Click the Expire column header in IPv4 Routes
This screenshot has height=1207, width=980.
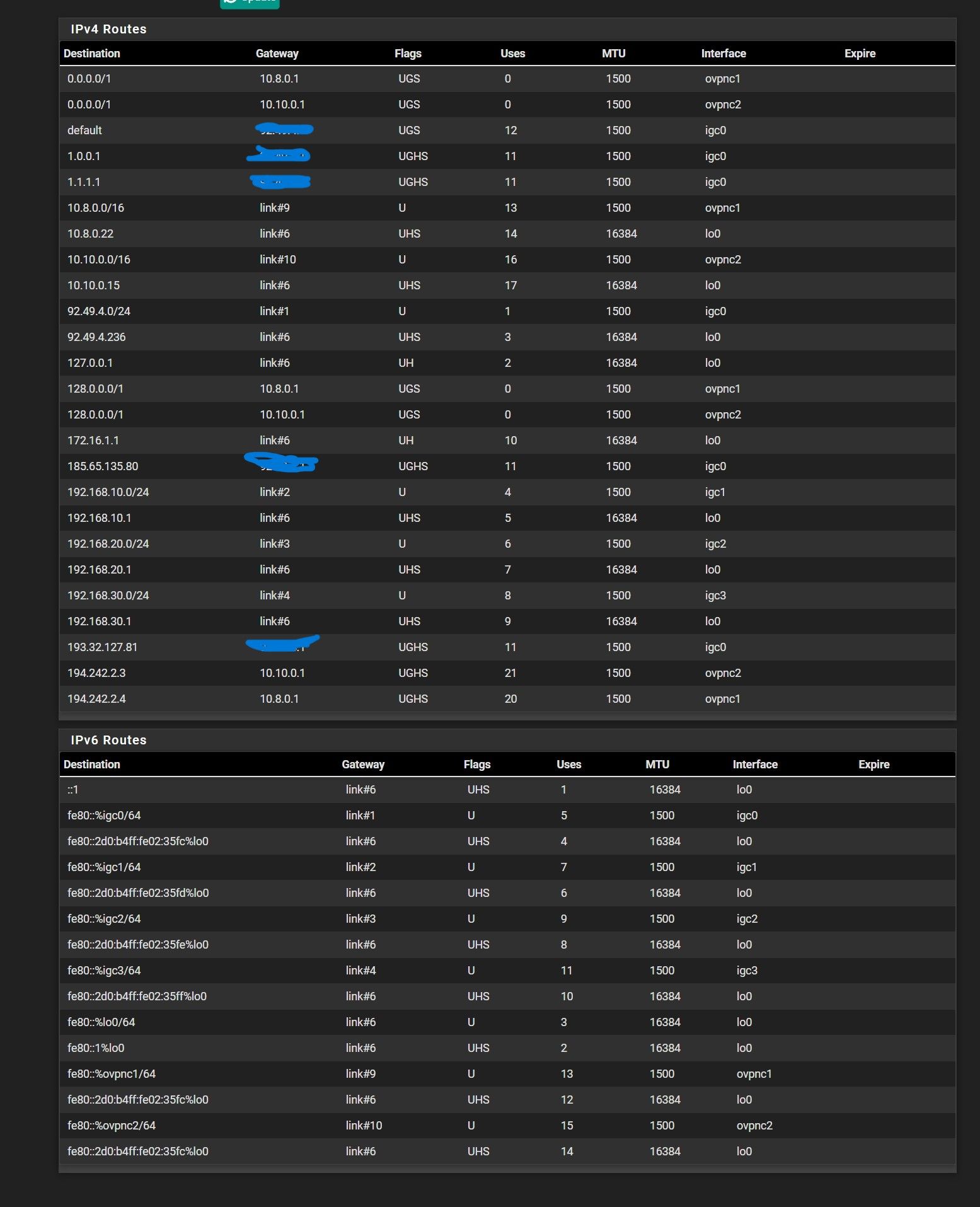(x=860, y=54)
